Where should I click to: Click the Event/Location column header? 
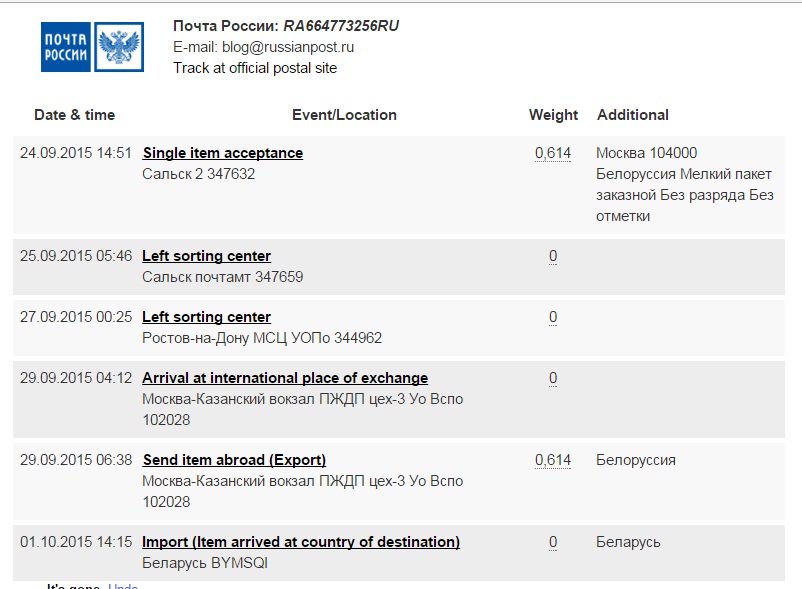point(344,115)
